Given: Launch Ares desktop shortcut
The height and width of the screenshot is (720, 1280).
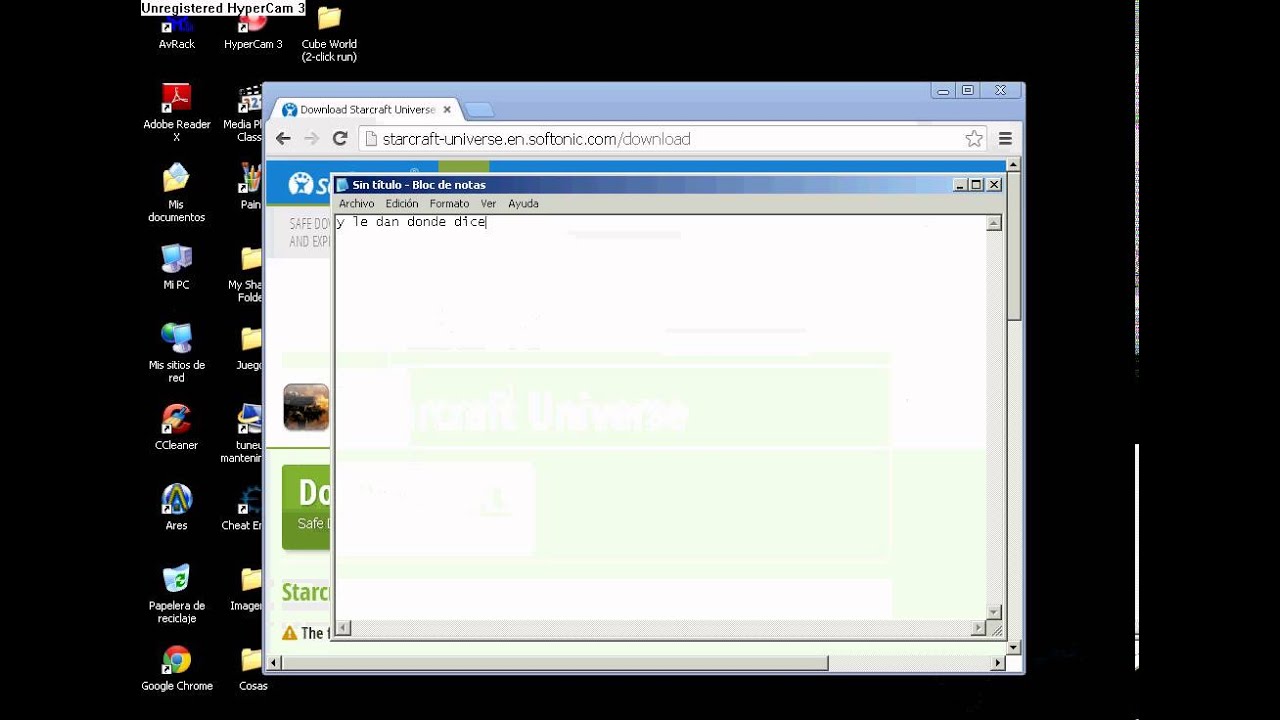Looking at the screenshot, I should coord(177,507).
